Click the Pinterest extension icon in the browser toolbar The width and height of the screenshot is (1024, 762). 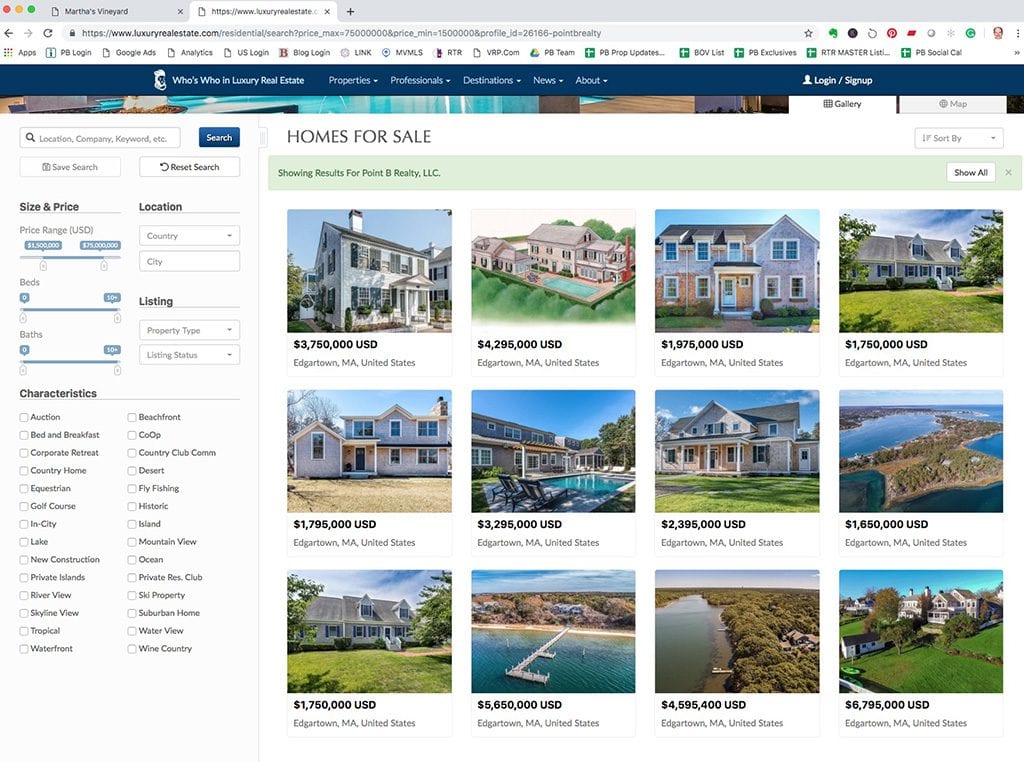point(891,33)
